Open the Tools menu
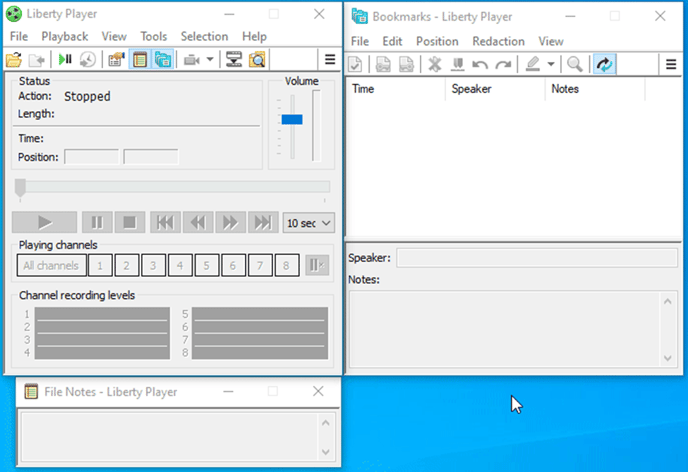The image size is (688, 472). [154, 36]
